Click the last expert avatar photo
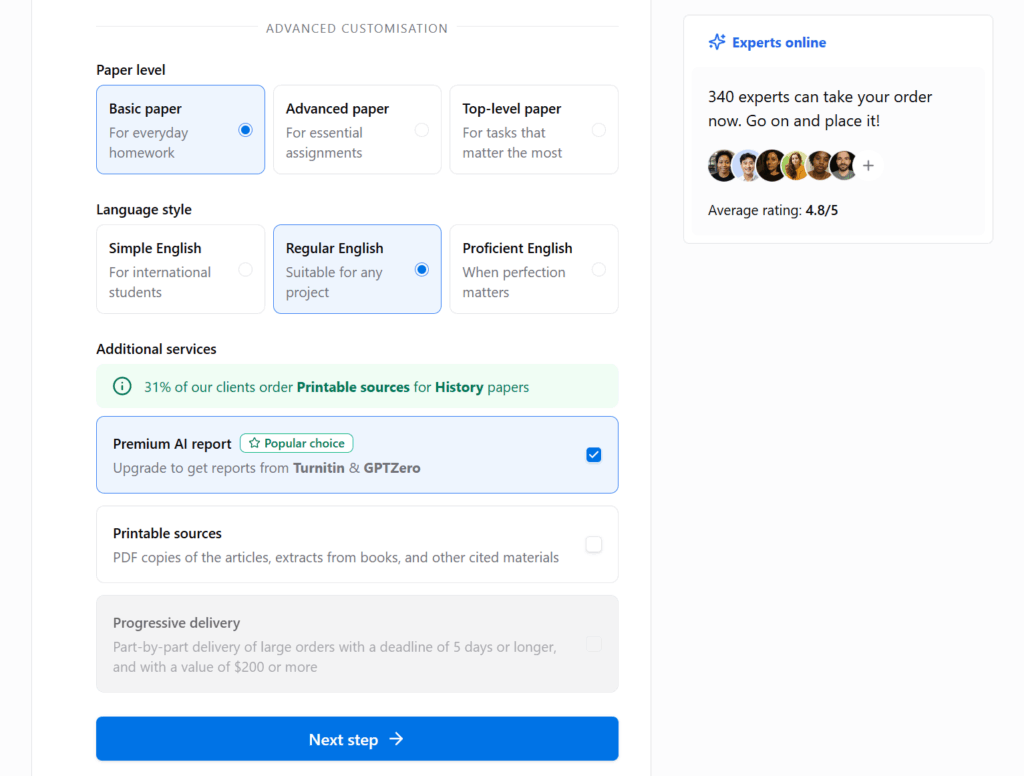Image resolution: width=1024 pixels, height=776 pixels. pyautogui.click(x=843, y=166)
